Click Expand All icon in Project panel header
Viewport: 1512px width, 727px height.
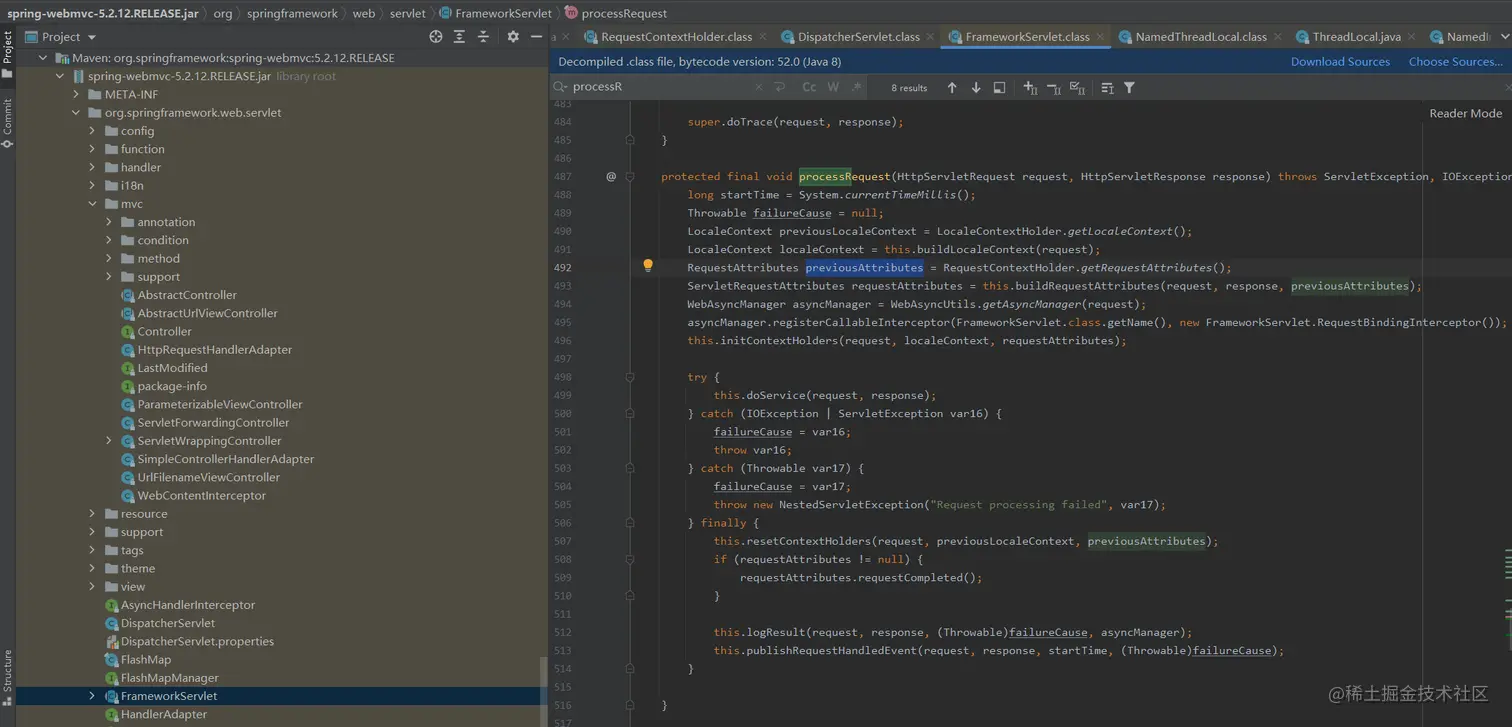click(x=459, y=36)
